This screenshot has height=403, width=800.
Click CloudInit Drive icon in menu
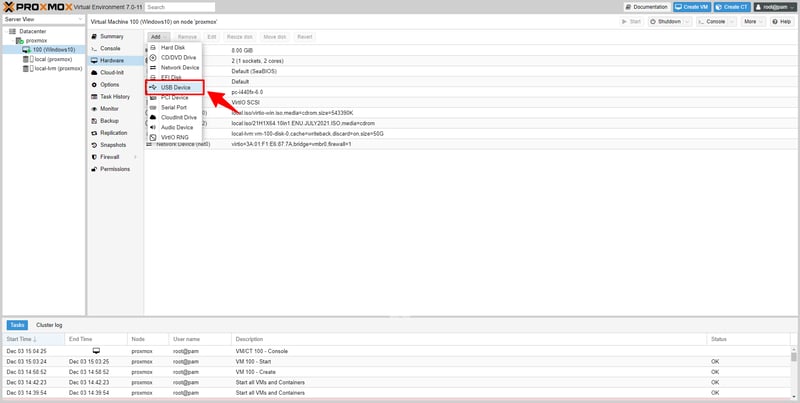coord(152,117)
